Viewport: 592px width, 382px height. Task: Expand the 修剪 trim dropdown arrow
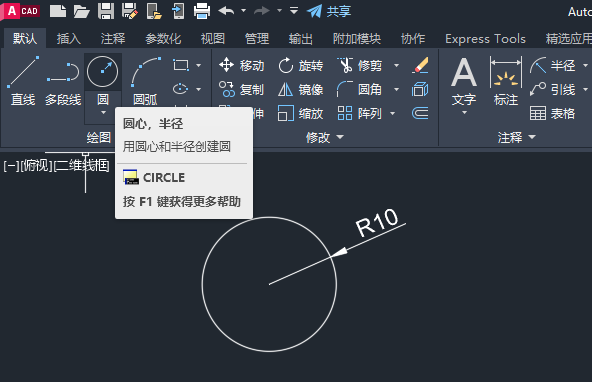point(396,65)
